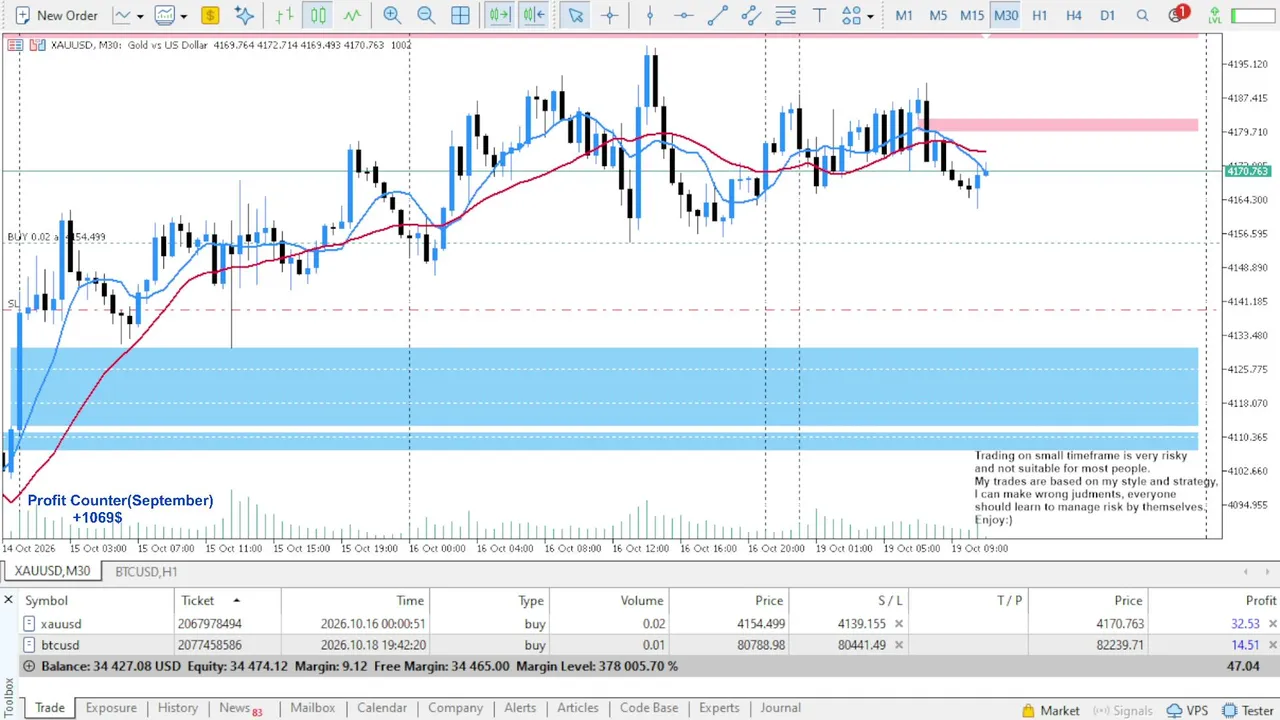Open account profile with notification badge
Image resolution: width=1280 pixels, height=720 pixels.
[x=1177, y=15]
